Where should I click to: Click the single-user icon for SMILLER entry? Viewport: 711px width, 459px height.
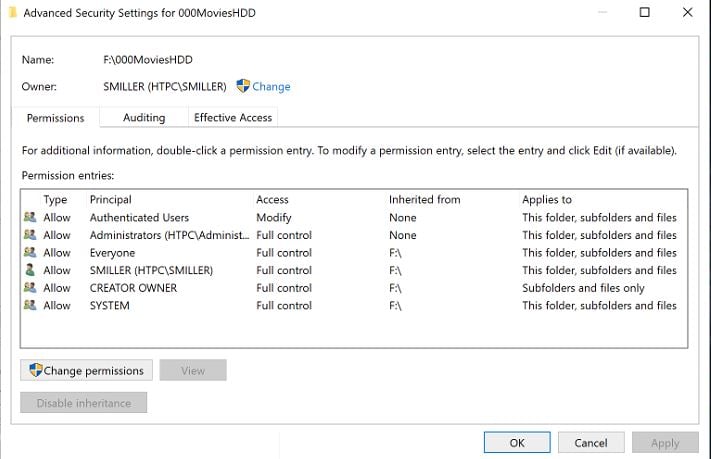29,270
